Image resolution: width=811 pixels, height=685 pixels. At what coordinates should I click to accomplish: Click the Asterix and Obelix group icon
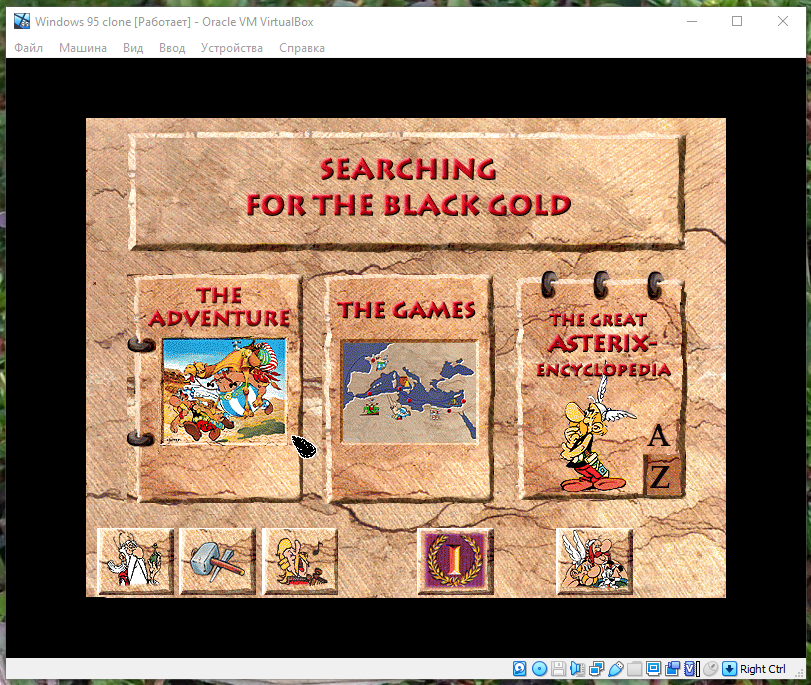point(594,561)
